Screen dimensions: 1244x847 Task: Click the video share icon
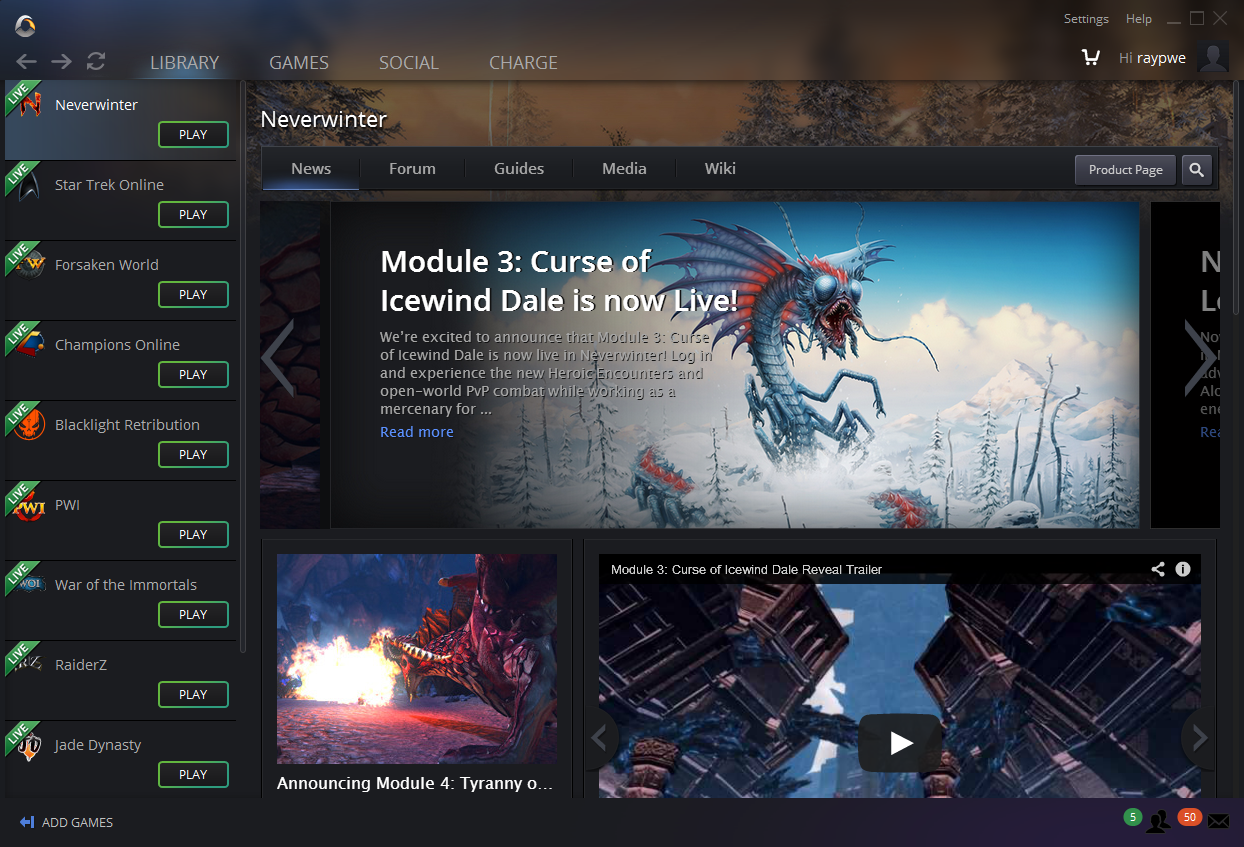1157,569
